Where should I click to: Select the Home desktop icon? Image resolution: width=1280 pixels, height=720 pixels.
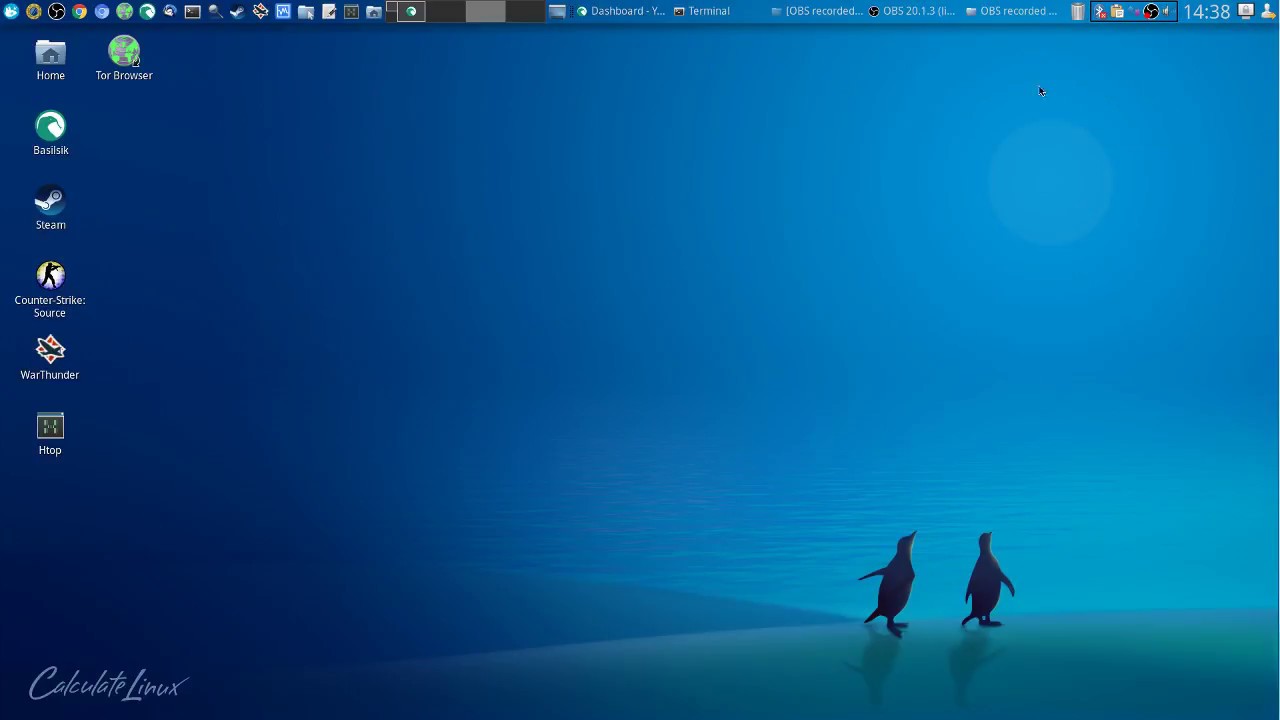point(50,60)
